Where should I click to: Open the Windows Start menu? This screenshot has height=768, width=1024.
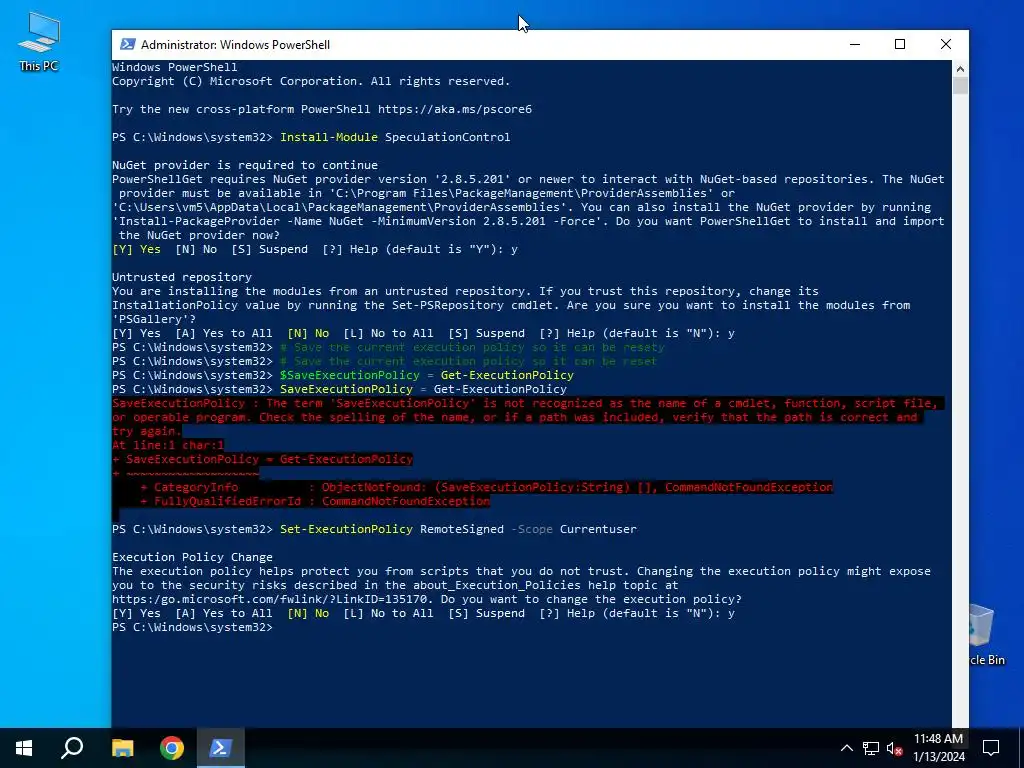24,748
